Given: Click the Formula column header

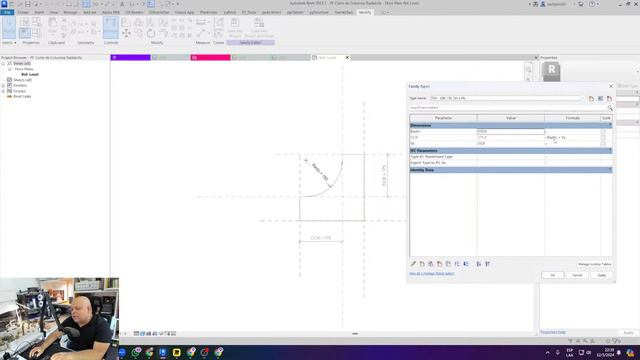Looking at the screenshot, I should click(573, 118).
